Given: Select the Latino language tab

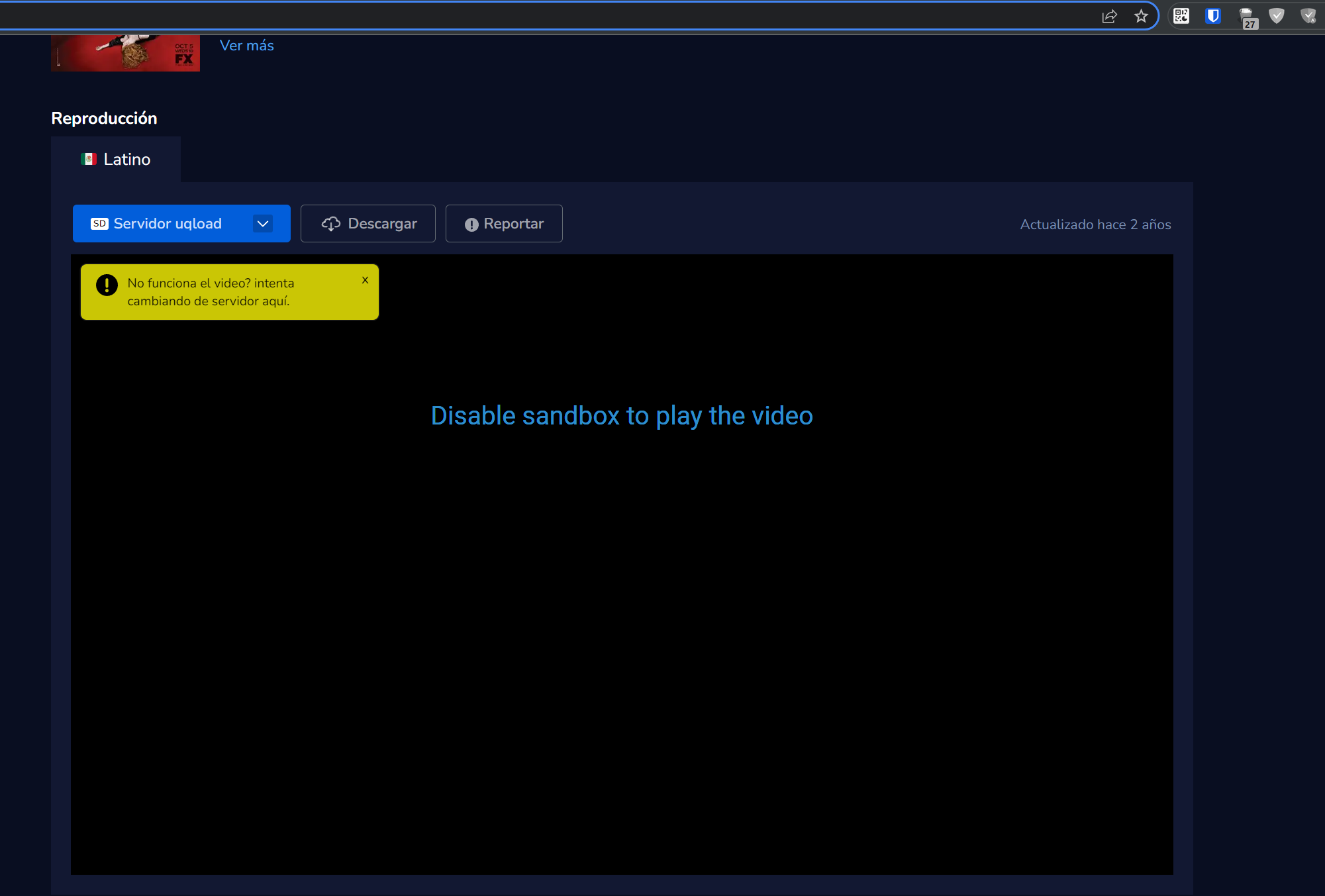Looking at the screenshot, I should click(x=116, y=160).
